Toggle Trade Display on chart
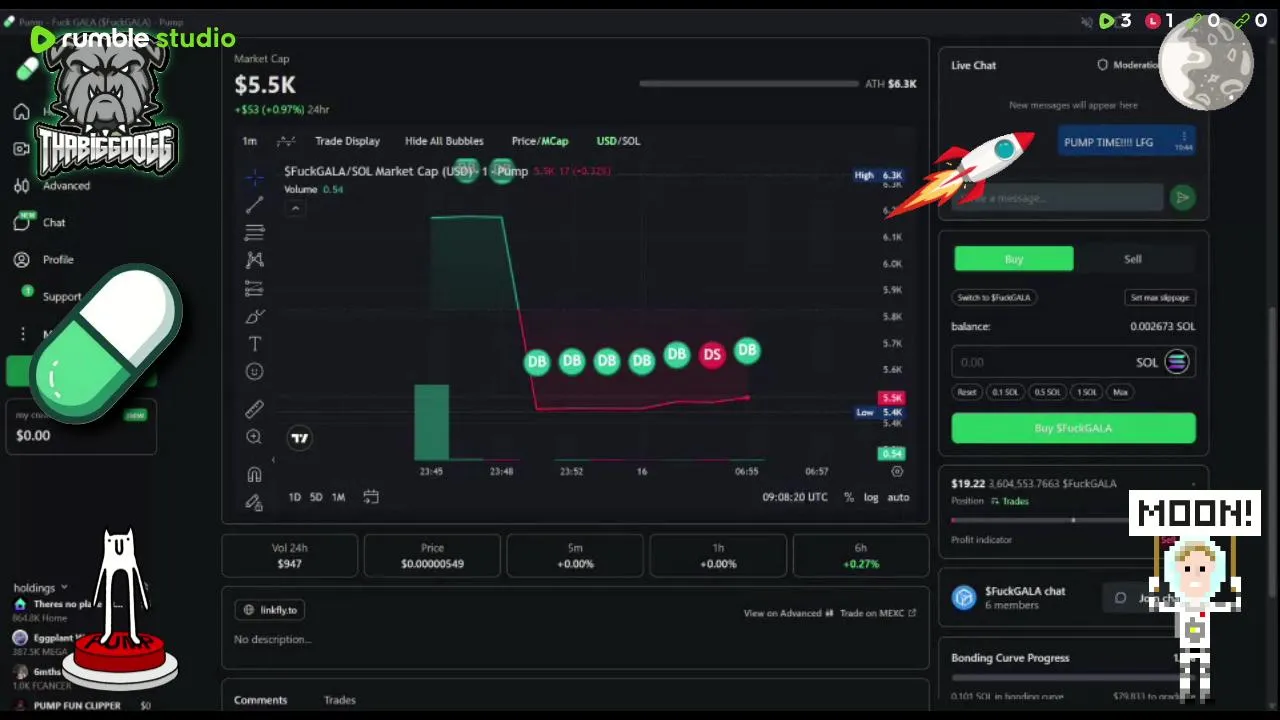 click(x=348, y=141)
